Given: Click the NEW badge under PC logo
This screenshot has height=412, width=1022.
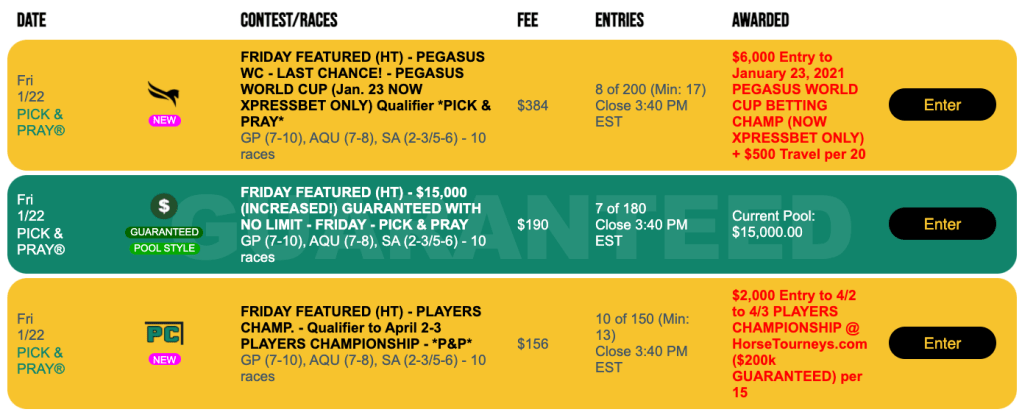Looking at the screenshot, I should 163,358.
